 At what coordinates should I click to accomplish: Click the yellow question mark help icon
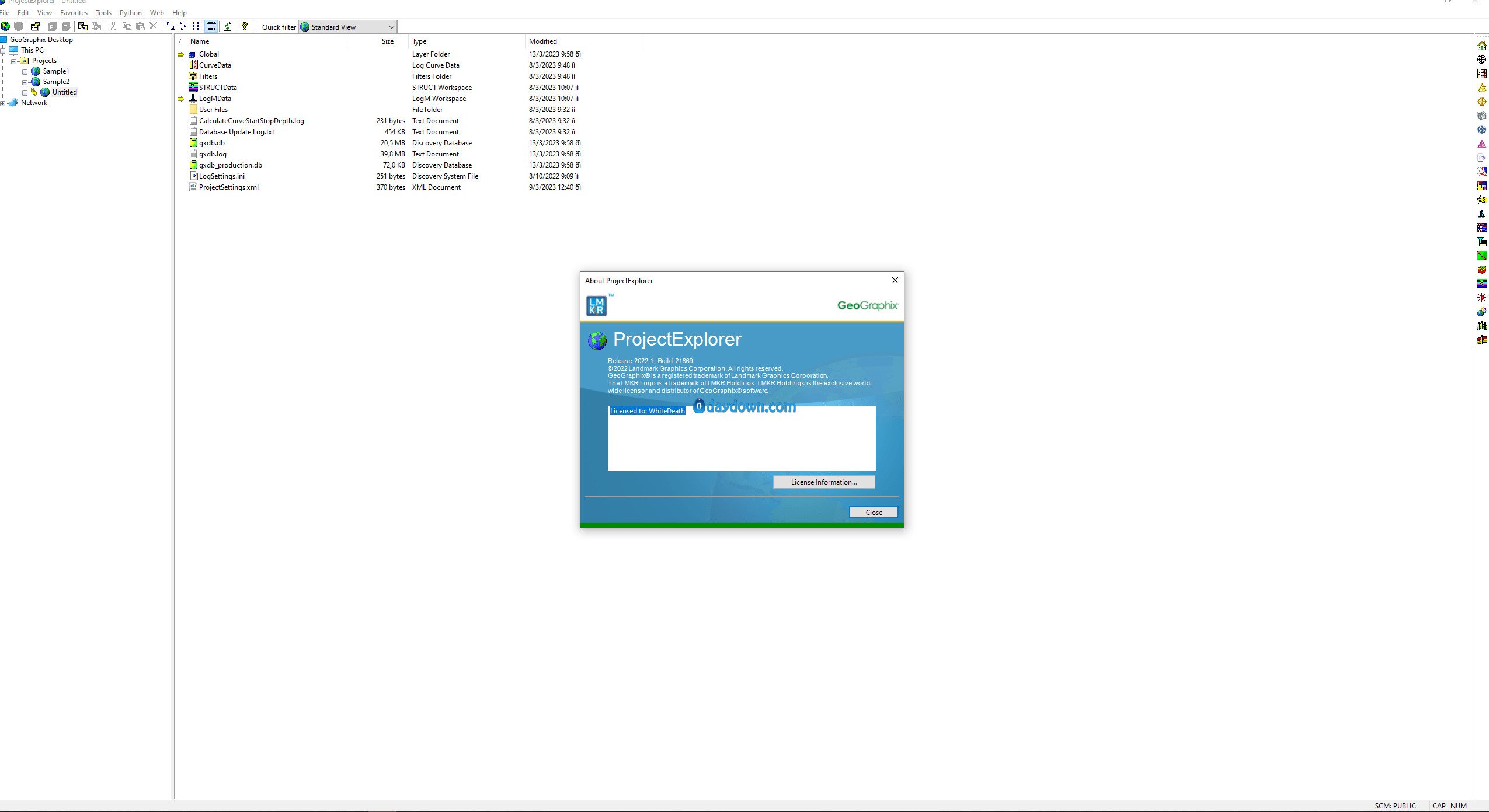(x=245, y=26)
